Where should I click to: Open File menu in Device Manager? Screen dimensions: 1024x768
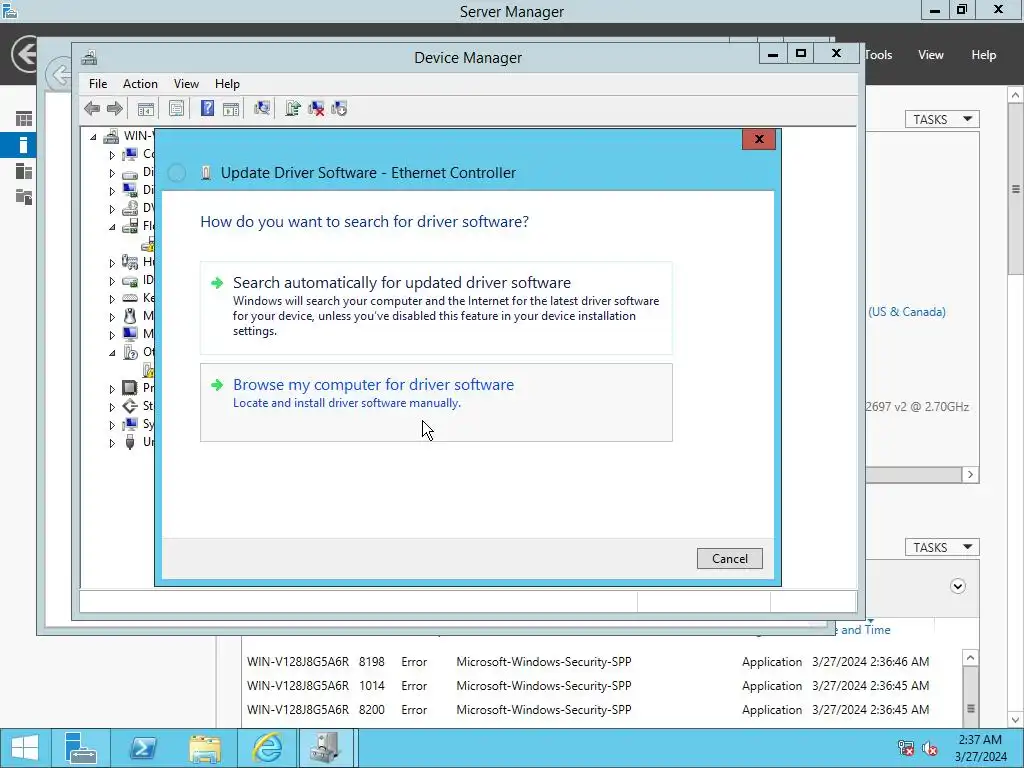tap(98, 84)
